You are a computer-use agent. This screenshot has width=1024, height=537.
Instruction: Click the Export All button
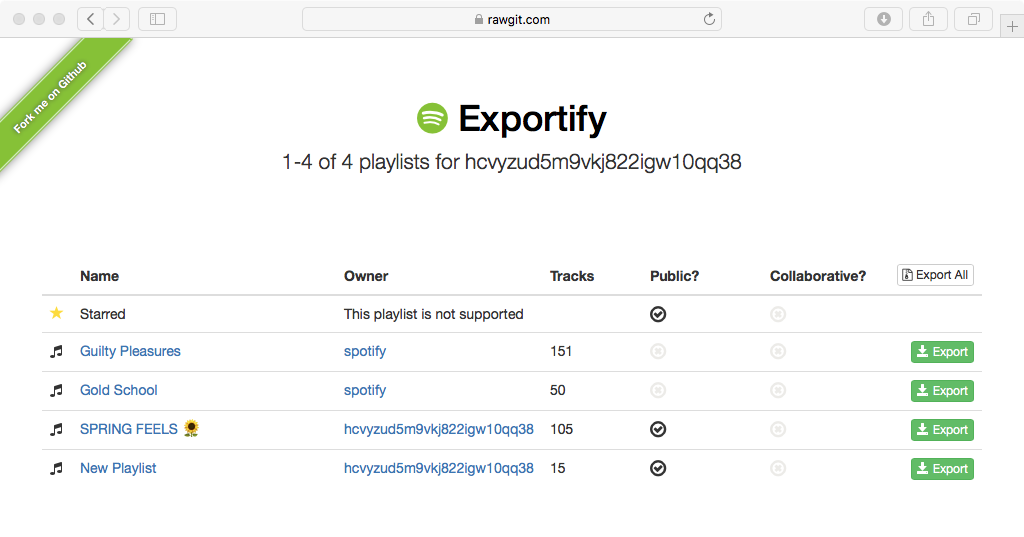935,275
